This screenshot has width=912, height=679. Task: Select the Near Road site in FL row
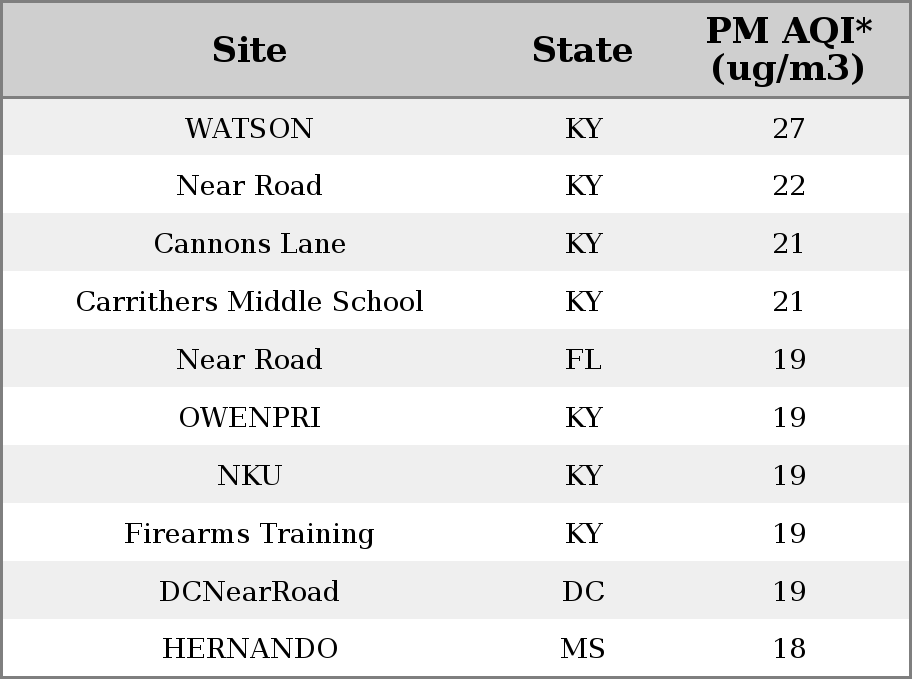coord(249,359)
